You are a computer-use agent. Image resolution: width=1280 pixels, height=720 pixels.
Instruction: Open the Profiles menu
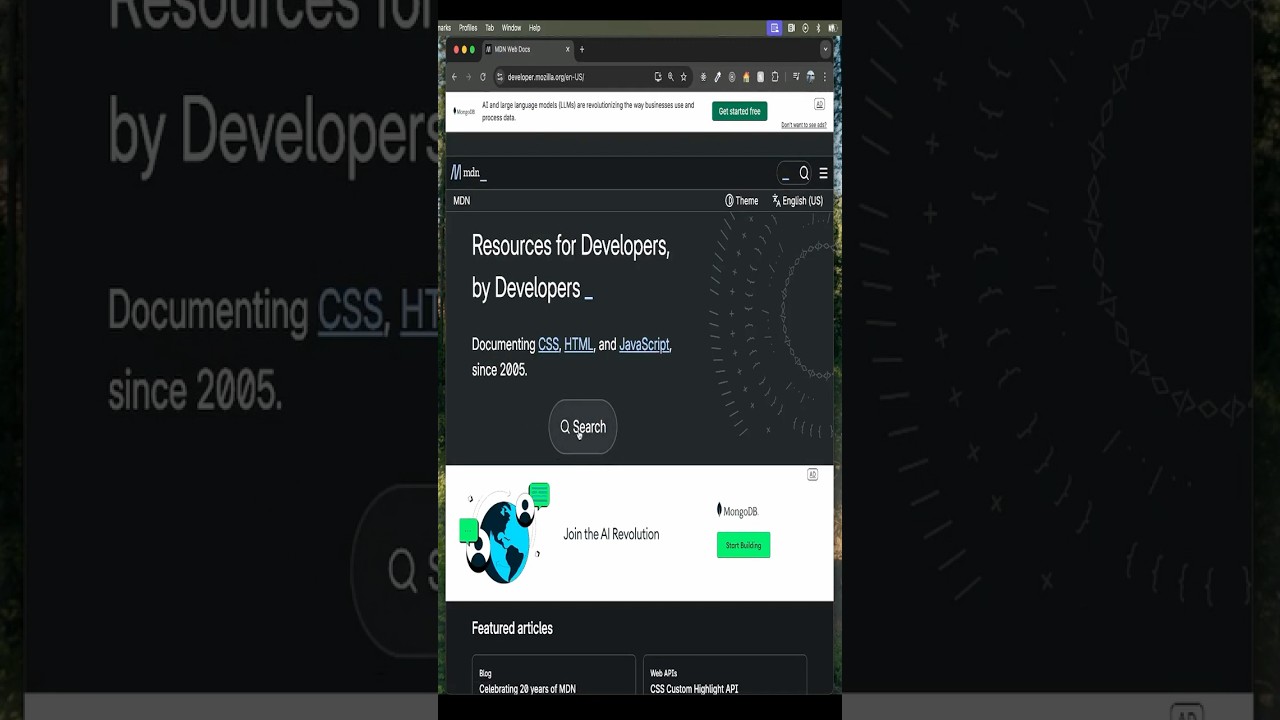click(x=468, y=28)
